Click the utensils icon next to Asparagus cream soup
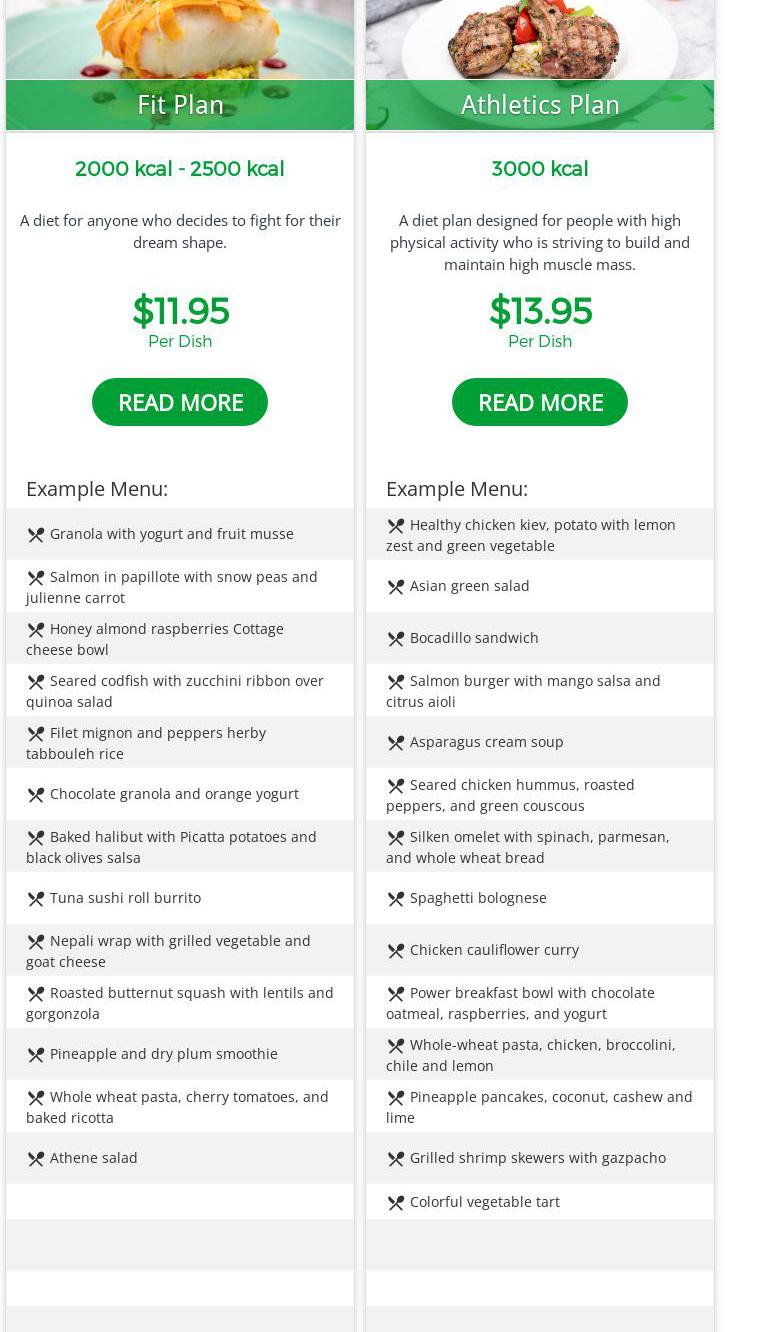This screenshot has width=770, height=1332. tap(396, 743)
